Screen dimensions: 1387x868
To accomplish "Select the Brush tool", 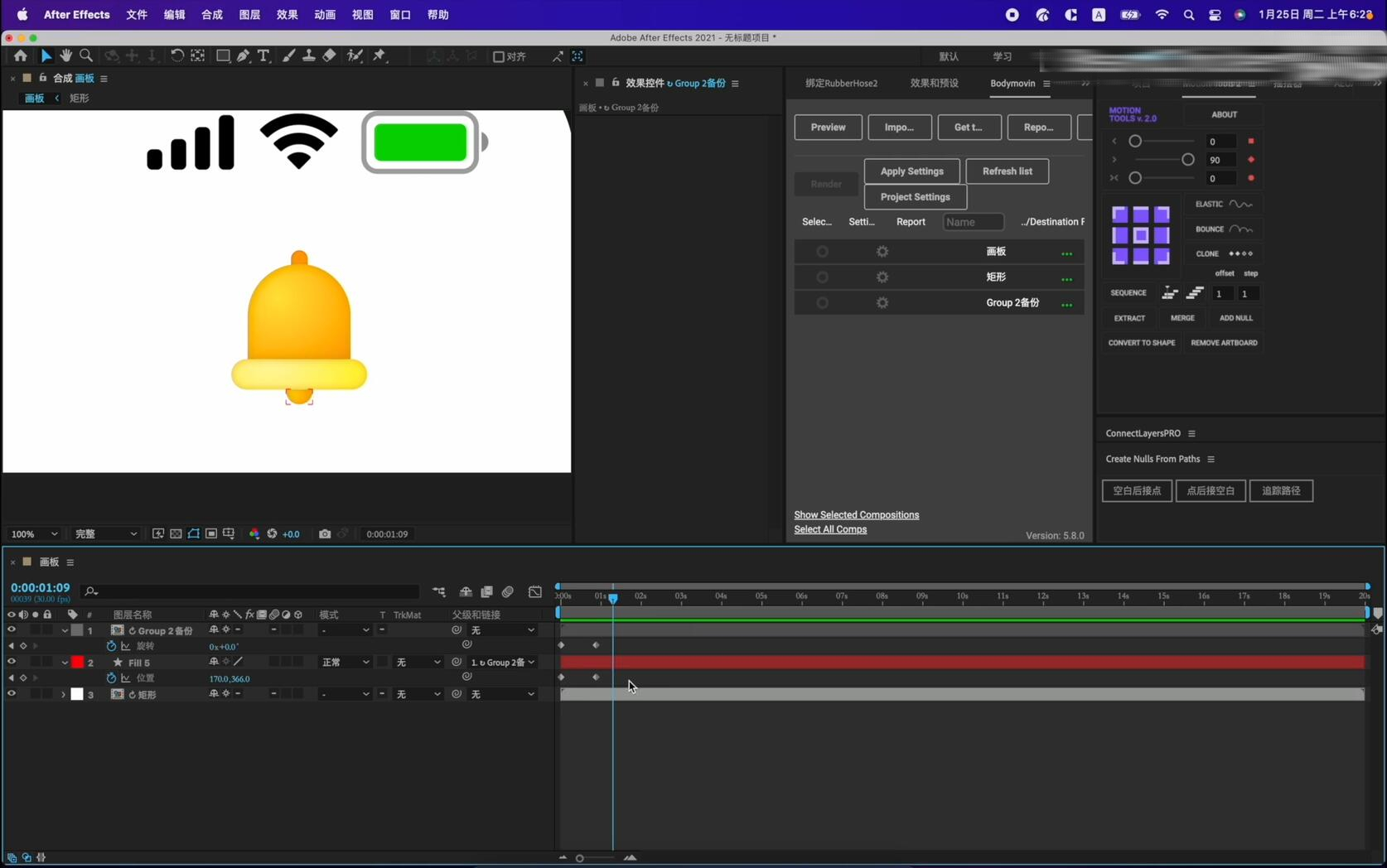I will click(x=288, y=55).
